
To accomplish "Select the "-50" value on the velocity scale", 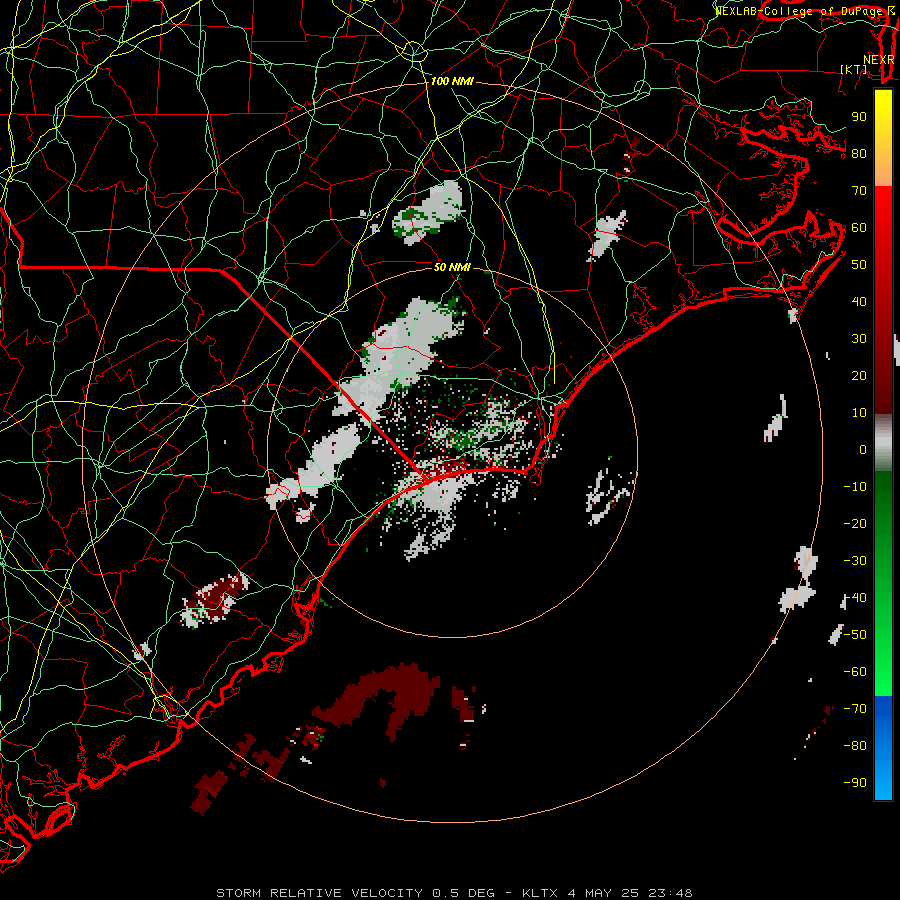I will click(855, 635).
